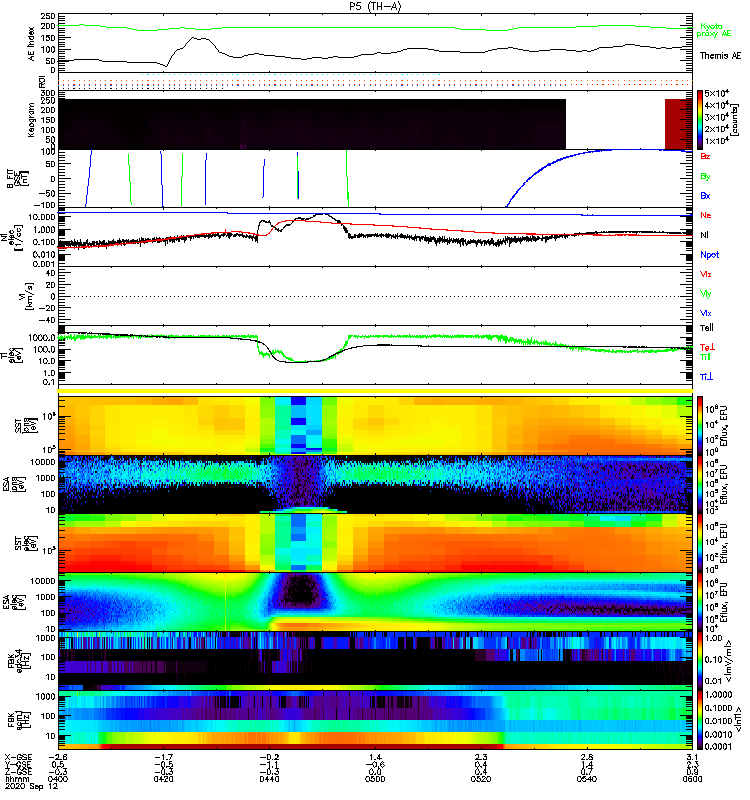Click the blue Bx legend label
The width and height of the screenshot is (750, 800).
705,195
